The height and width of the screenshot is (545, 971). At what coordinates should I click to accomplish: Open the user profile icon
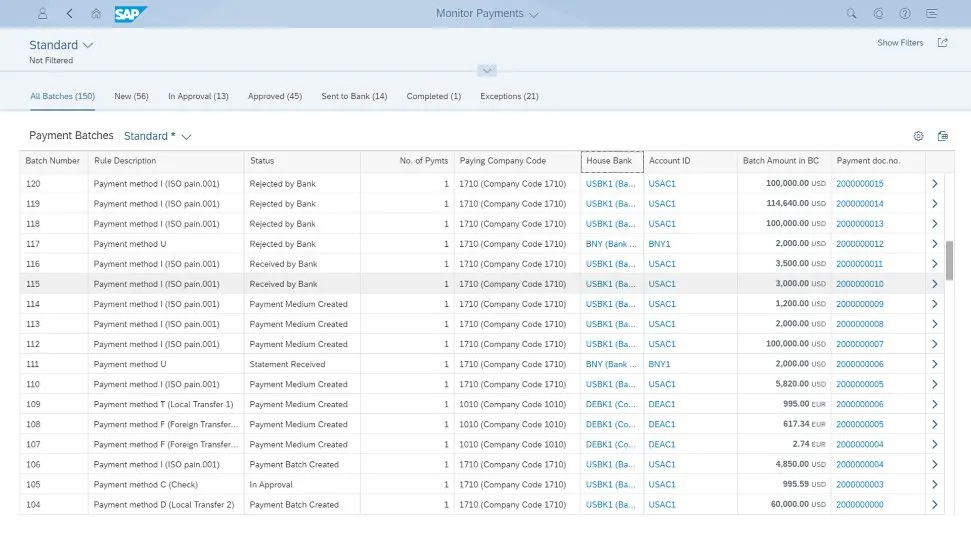coord(42,14)
